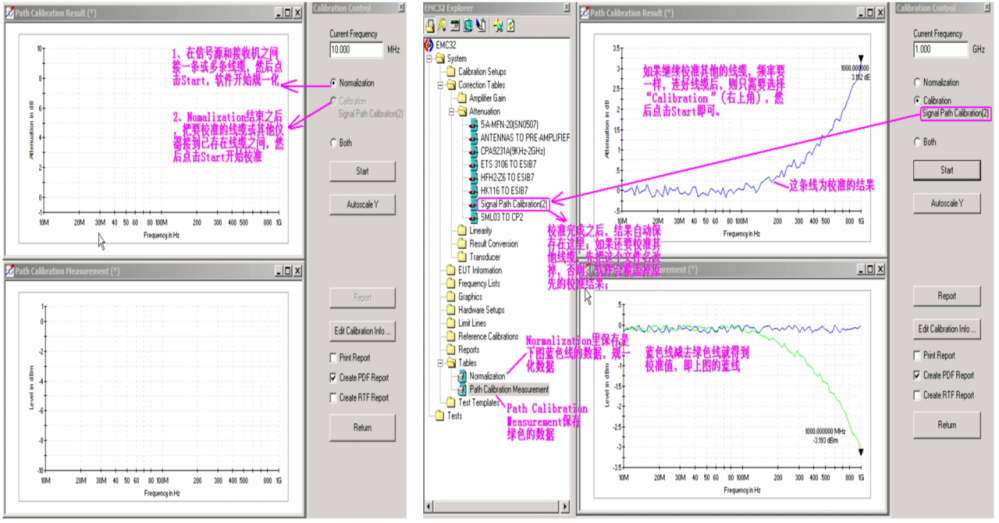
Task: Click the table icon beside HK116 TO ESIB7
Action: [x=473, y=191]
